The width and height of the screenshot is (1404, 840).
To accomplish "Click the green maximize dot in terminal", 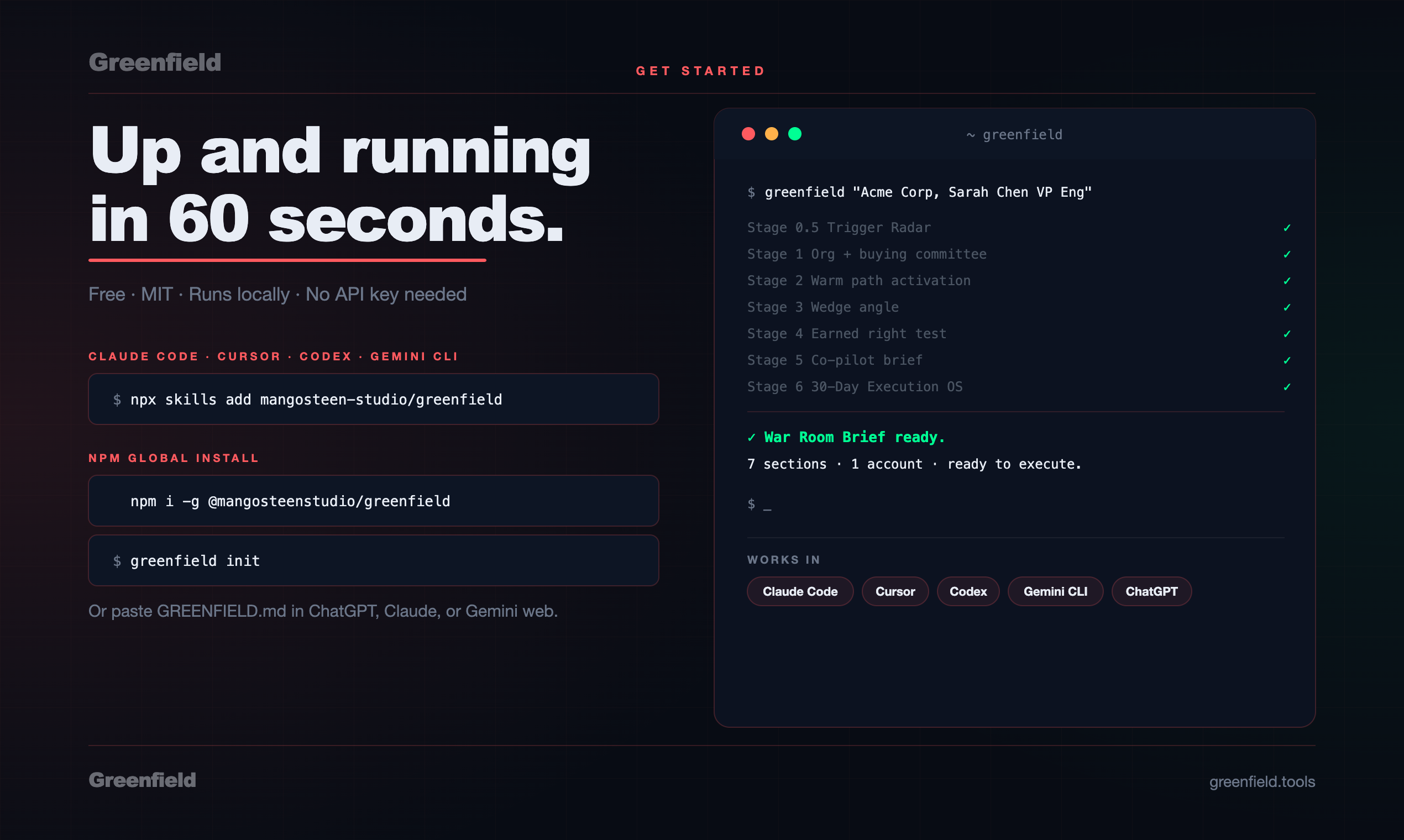I will pos(794,134).
